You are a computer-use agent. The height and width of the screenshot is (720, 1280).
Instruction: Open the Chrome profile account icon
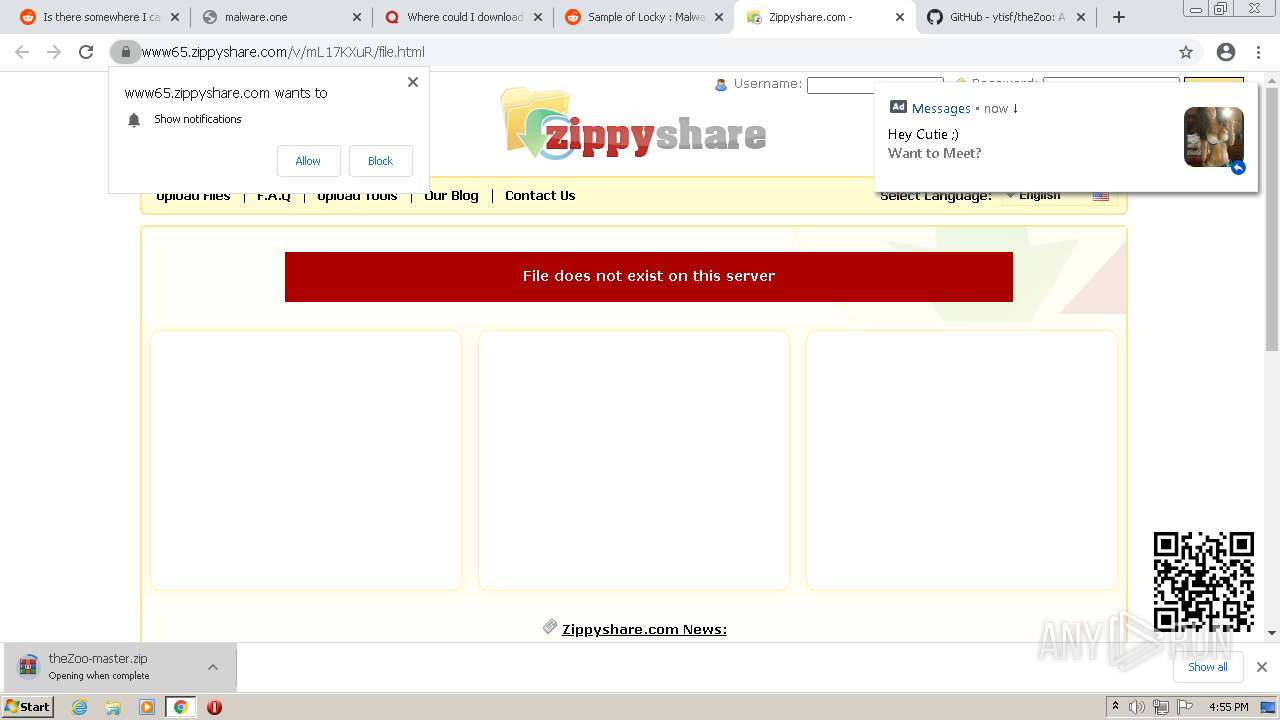(1226, 52)
